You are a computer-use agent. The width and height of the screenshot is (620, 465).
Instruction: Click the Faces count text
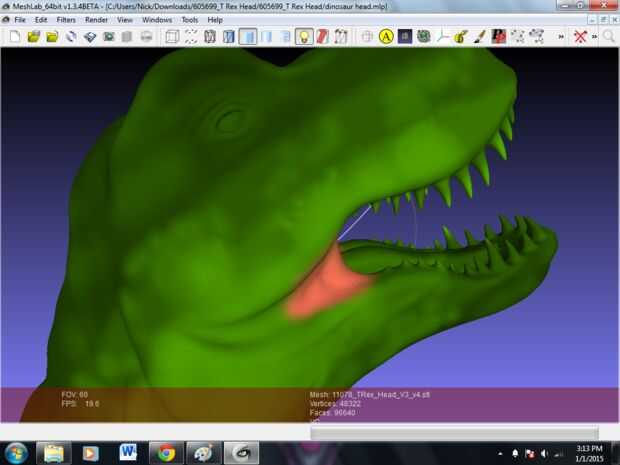pyautogui.click(x=332, y=413)
